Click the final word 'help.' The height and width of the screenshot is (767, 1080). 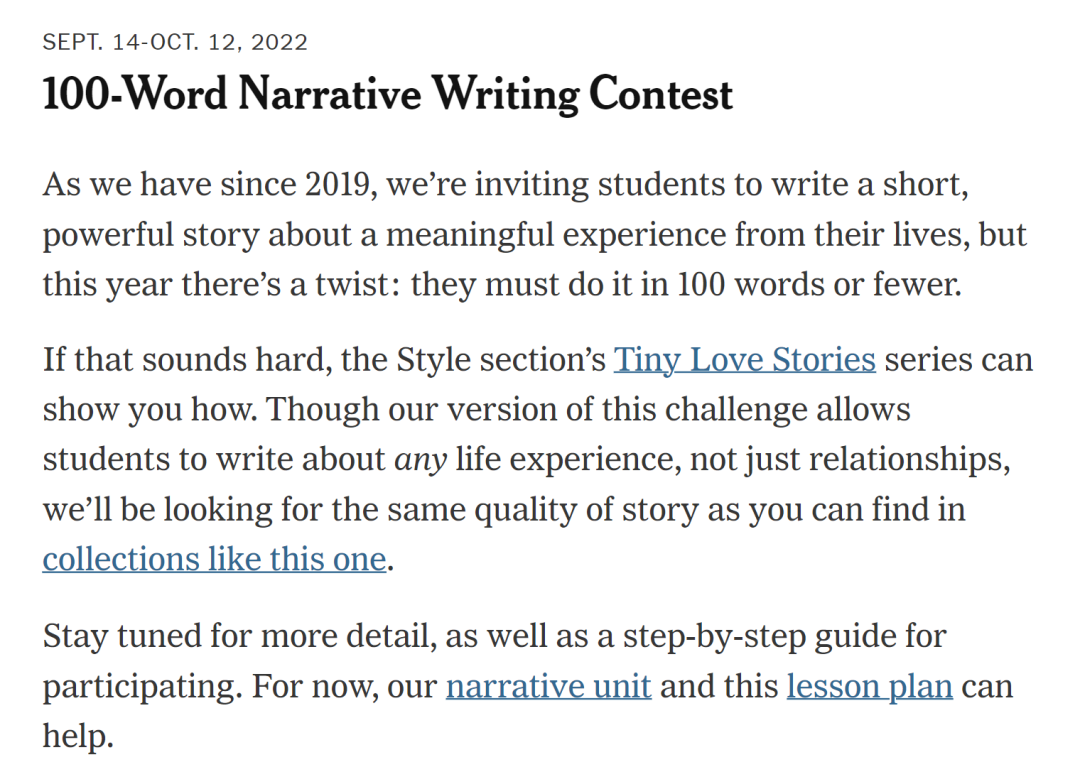click(x=78, y=736)
